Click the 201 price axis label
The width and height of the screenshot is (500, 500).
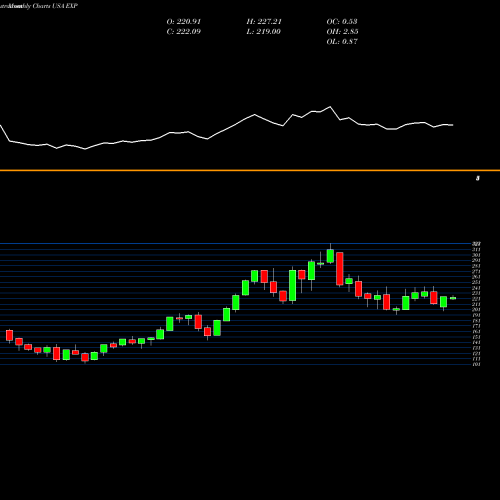[476, 310]
